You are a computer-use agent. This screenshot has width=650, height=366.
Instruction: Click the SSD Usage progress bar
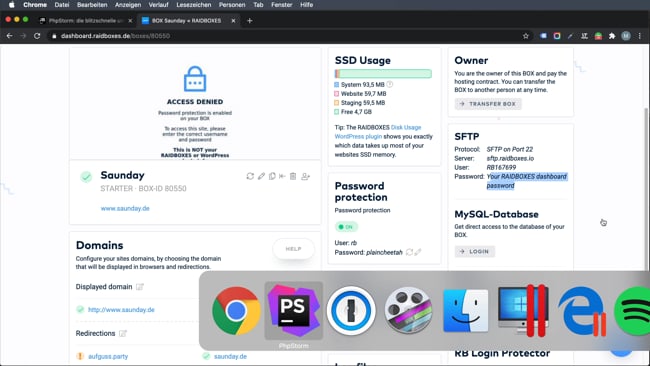pyautogui.click(x=383, y=74)
